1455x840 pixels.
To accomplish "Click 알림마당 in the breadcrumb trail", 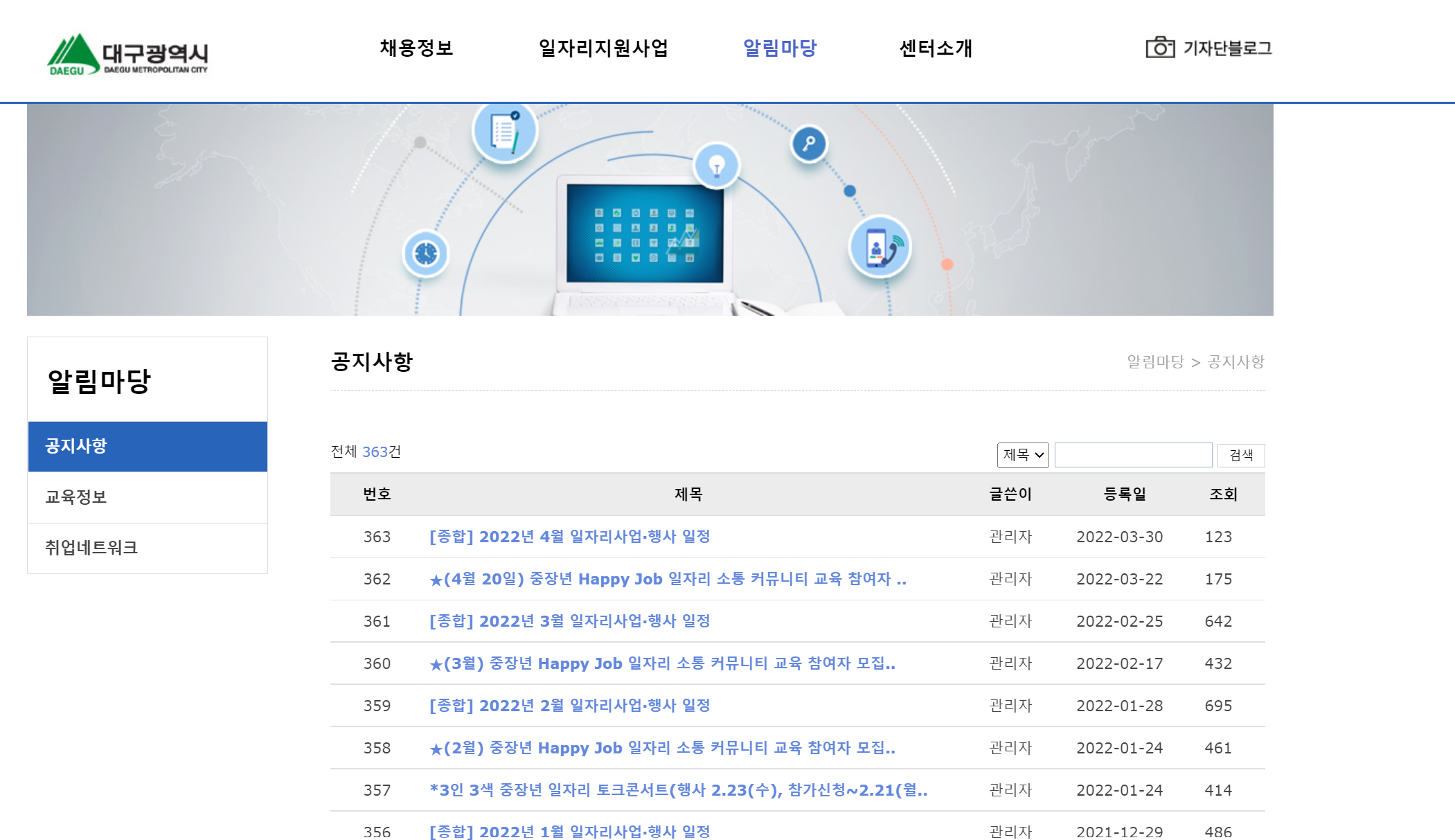I will [x=1155, y=361].
